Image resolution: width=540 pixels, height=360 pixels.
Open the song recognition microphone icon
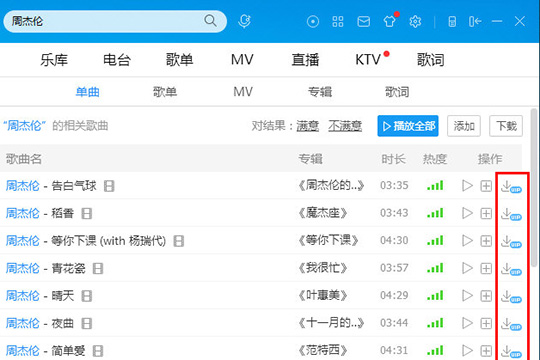(x=244, y=21)
